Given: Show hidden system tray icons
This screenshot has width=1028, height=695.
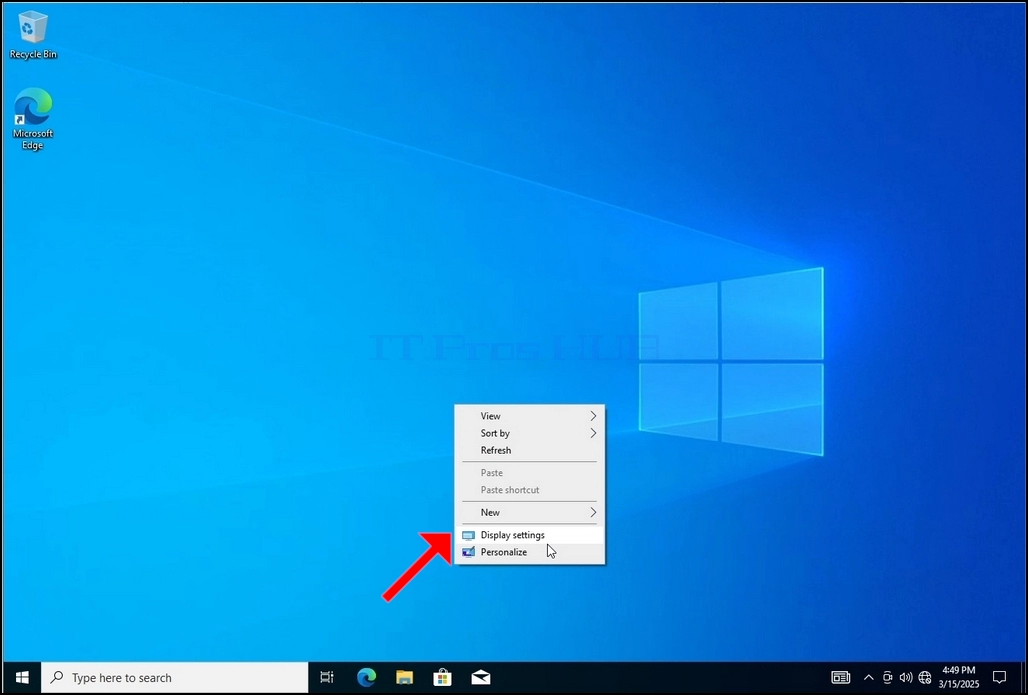Looking at the screenshot, I should tap(869, 677).
